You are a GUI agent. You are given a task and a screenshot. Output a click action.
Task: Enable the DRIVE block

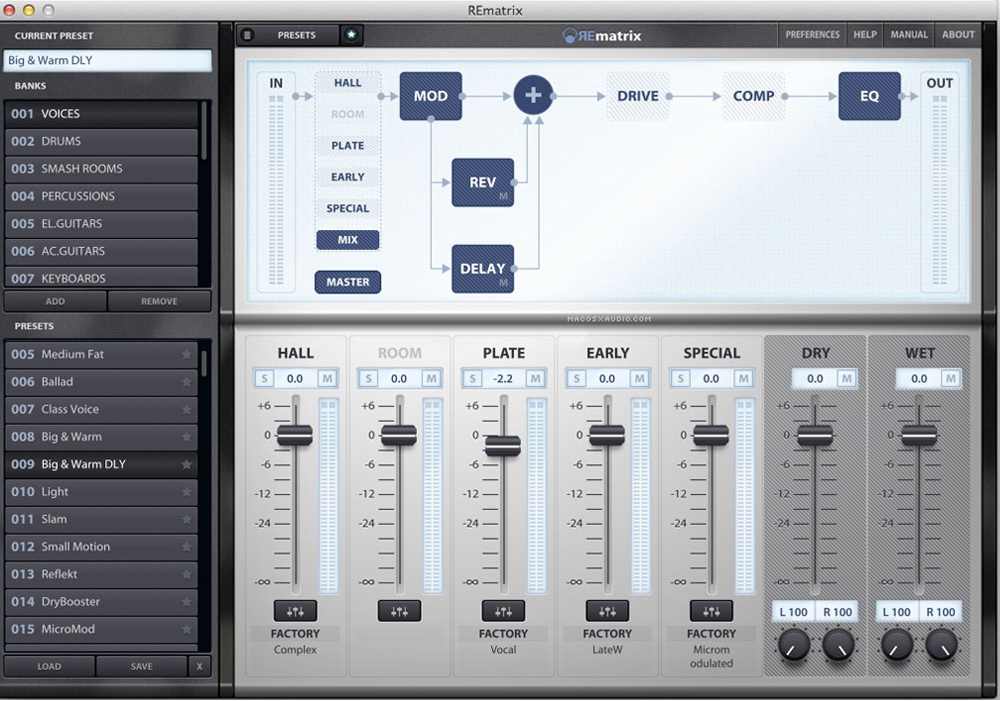pos(638,96)
